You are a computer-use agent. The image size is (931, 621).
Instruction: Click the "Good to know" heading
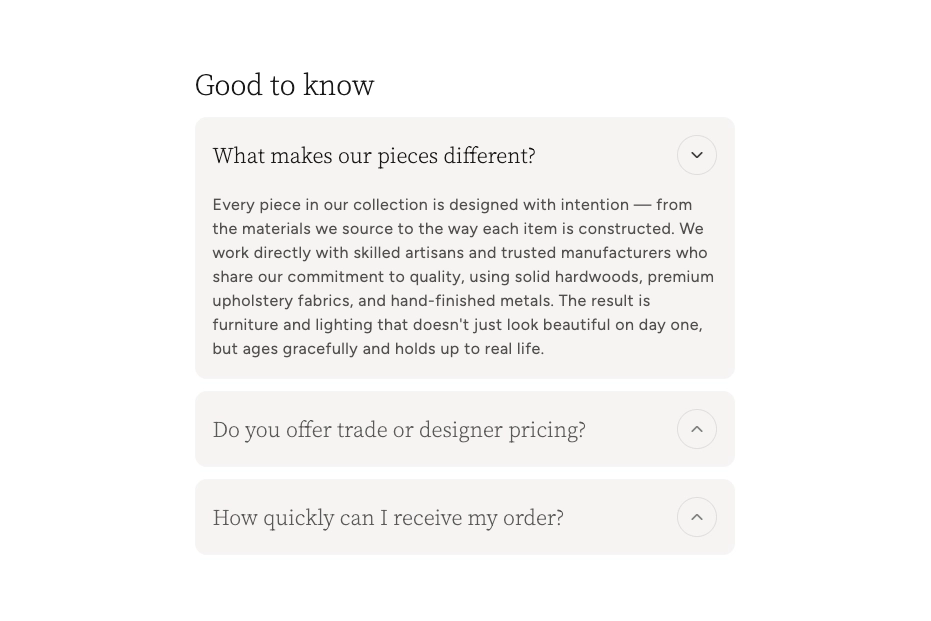(284, 85)
